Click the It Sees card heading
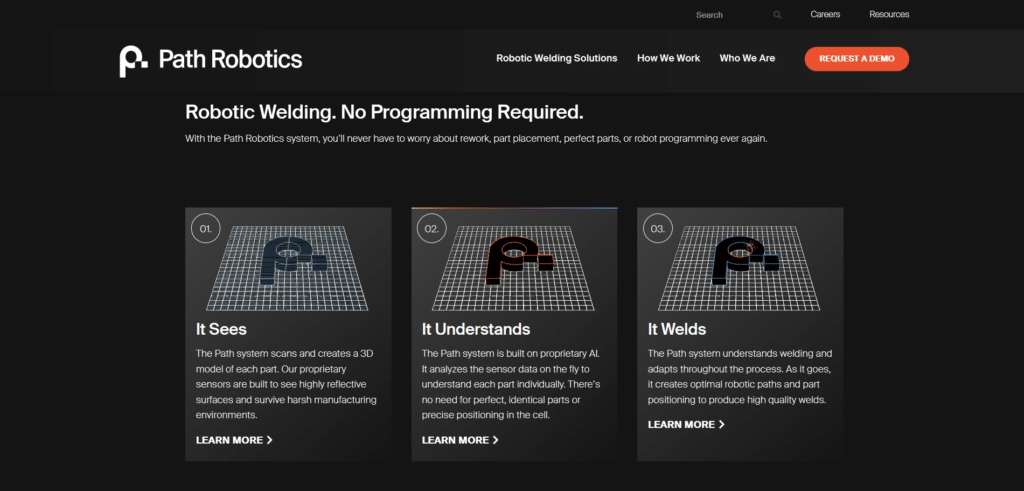 pos(222,328)
